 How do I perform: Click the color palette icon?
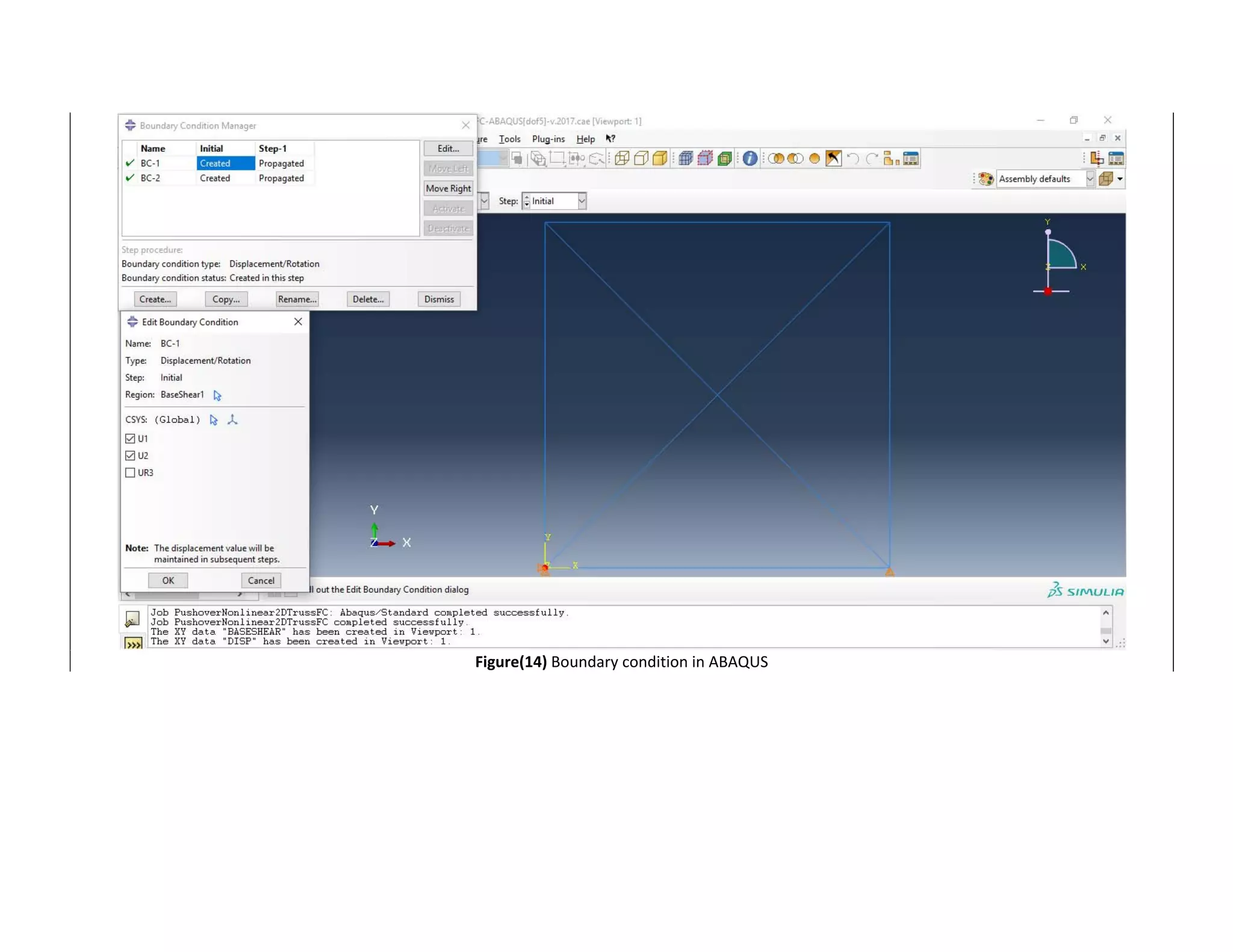(x=986, y=179)
